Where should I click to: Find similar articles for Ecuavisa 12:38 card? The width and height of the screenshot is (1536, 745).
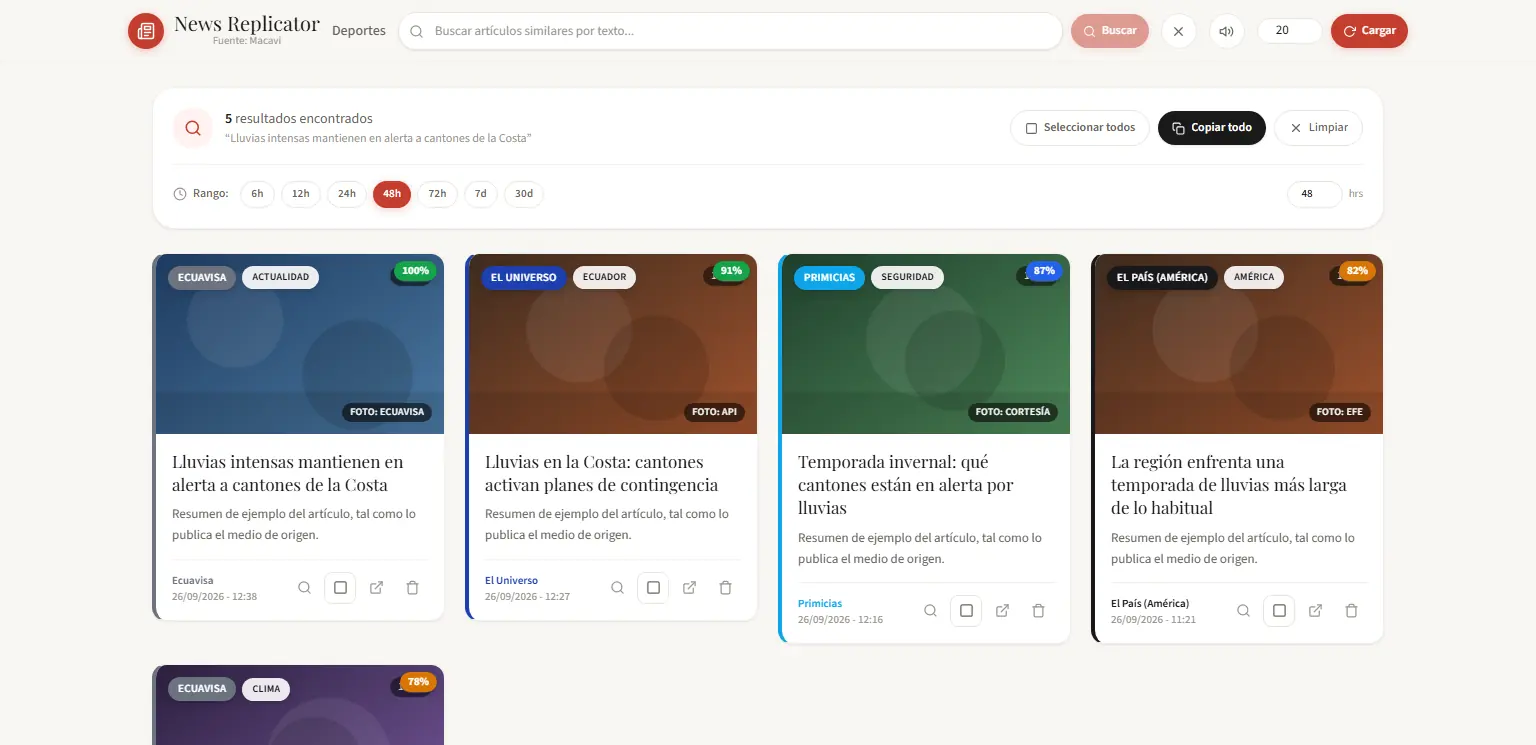point(304,588)
